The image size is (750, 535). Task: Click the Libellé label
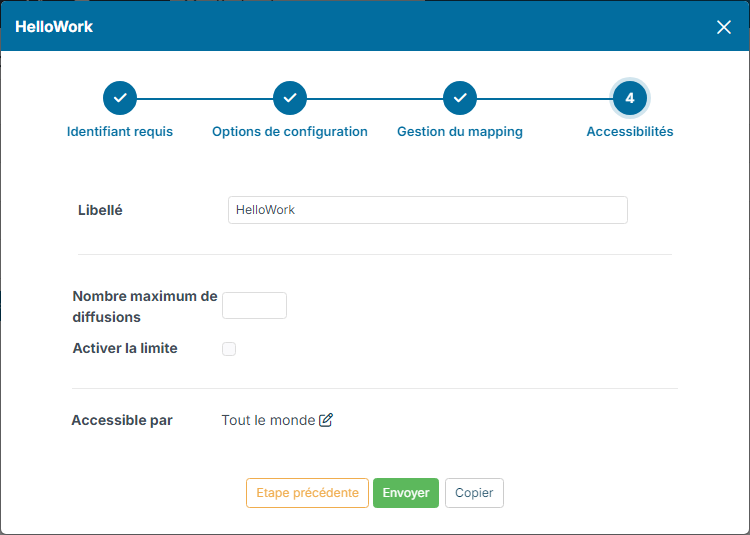point(100,210)
